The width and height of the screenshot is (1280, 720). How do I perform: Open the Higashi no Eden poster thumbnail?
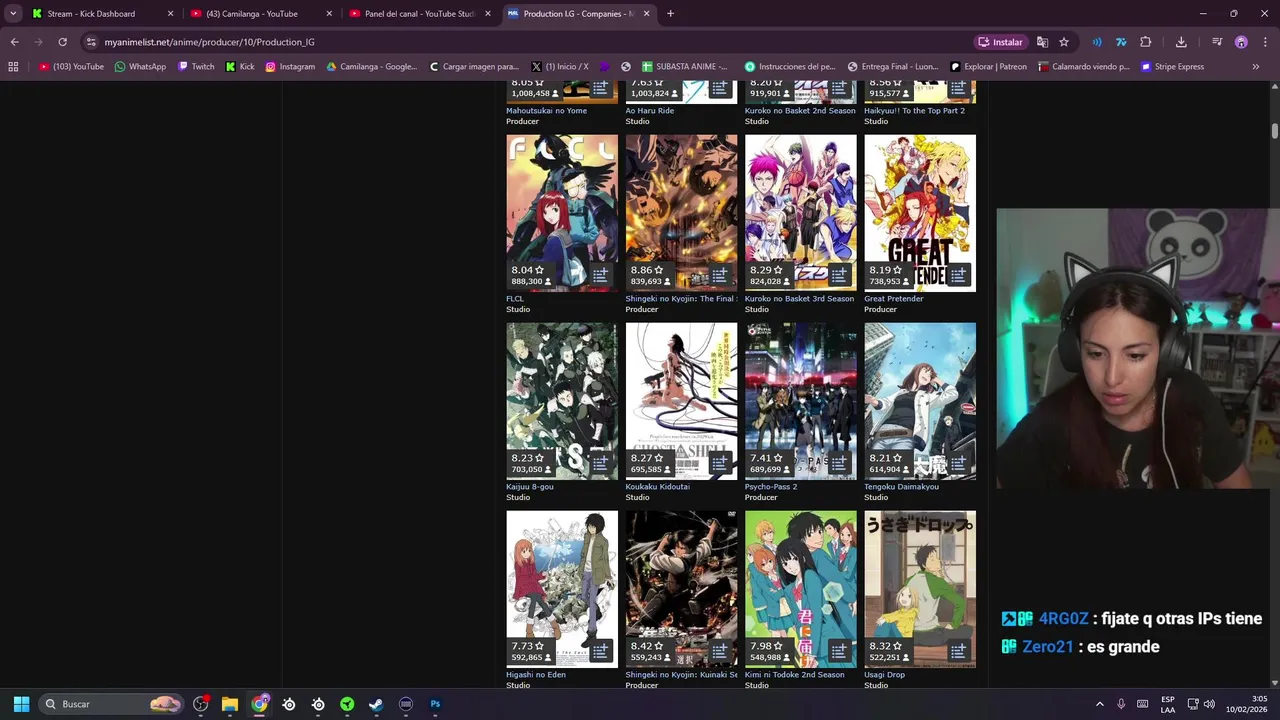[562, 589]
